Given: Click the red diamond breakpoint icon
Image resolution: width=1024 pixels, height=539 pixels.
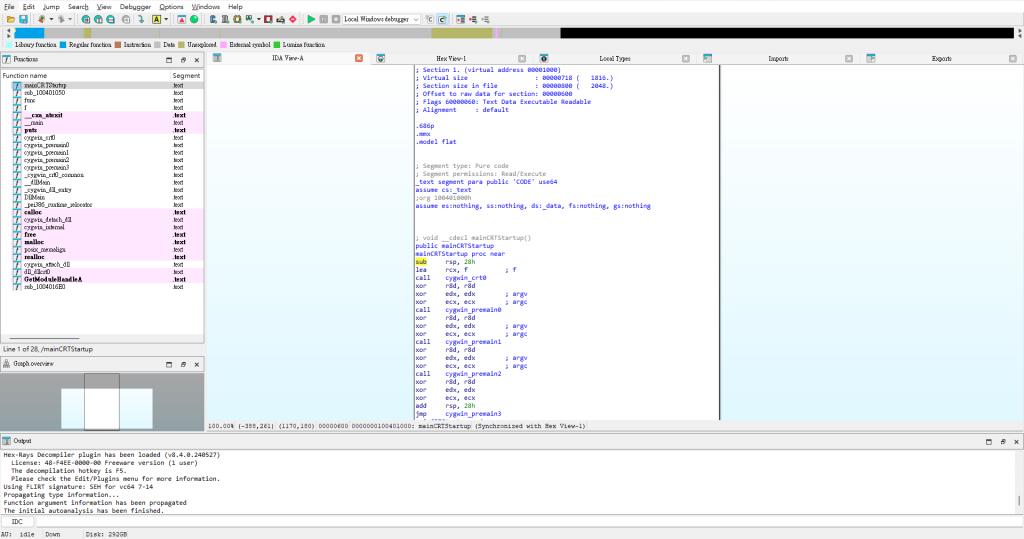Looking at the screenshot, I should (293, 20).
